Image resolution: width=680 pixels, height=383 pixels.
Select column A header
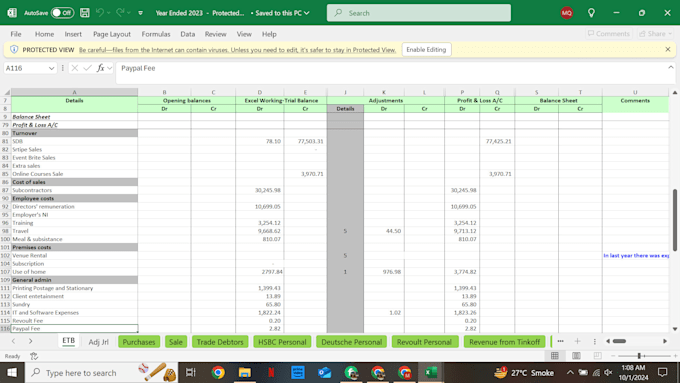coord(74,92)
